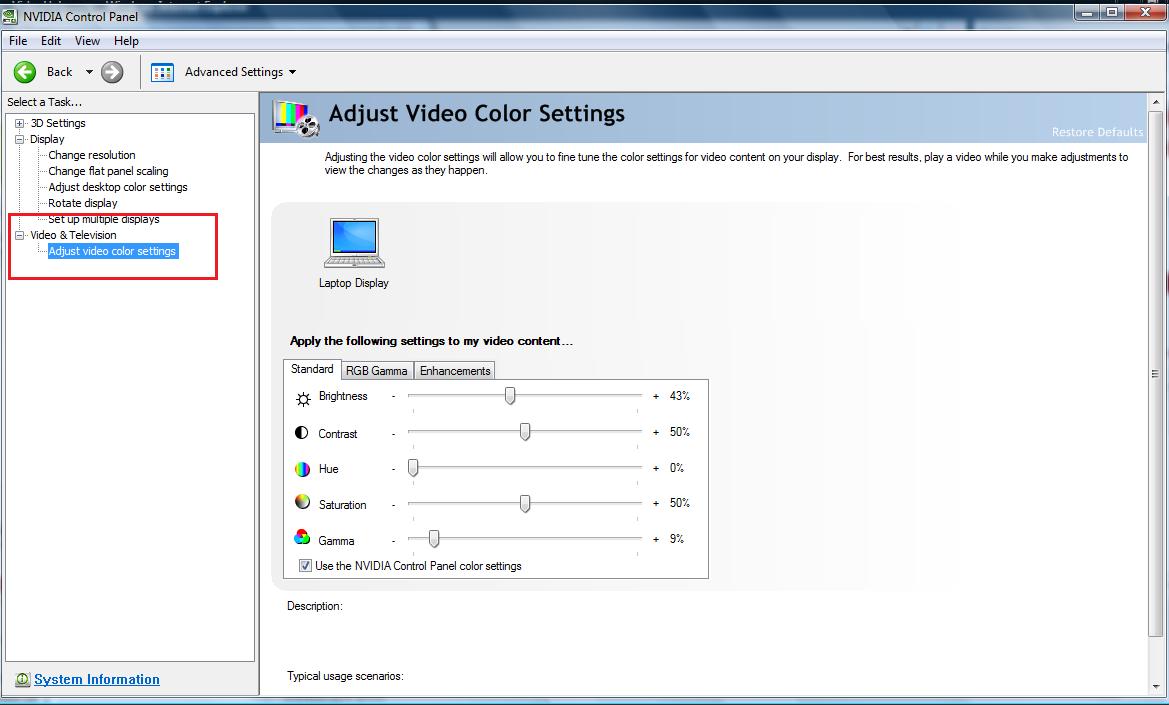The height and width of the screenshot is (705, 1169).
Task: Click the NVIDIA title bar app icon
Action: click(x=10, y=16)
